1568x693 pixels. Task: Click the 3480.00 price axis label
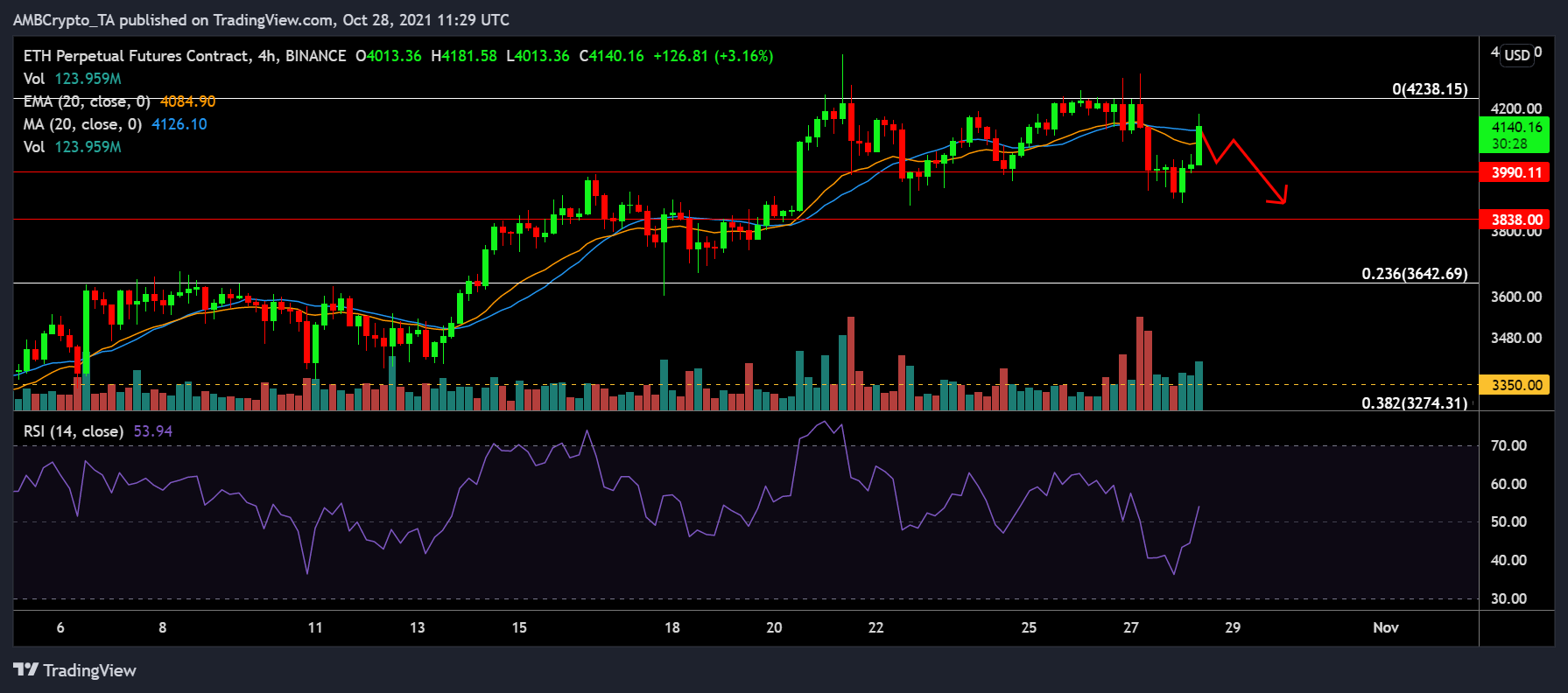click(x=1516, y=338)
